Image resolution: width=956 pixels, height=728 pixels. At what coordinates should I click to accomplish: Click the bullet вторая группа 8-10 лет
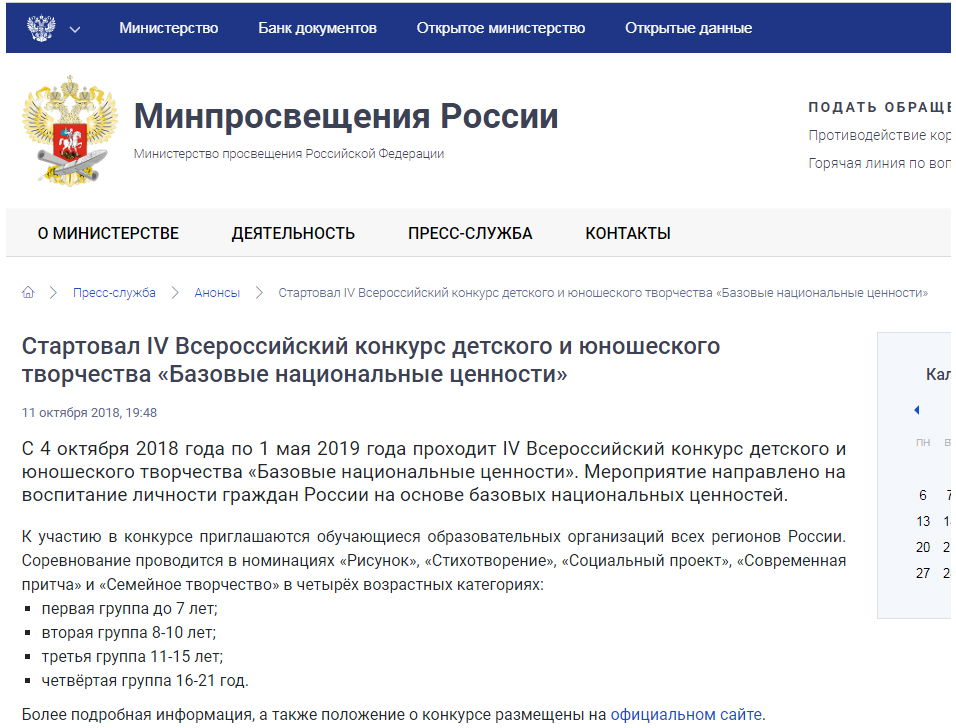[129, 632]
